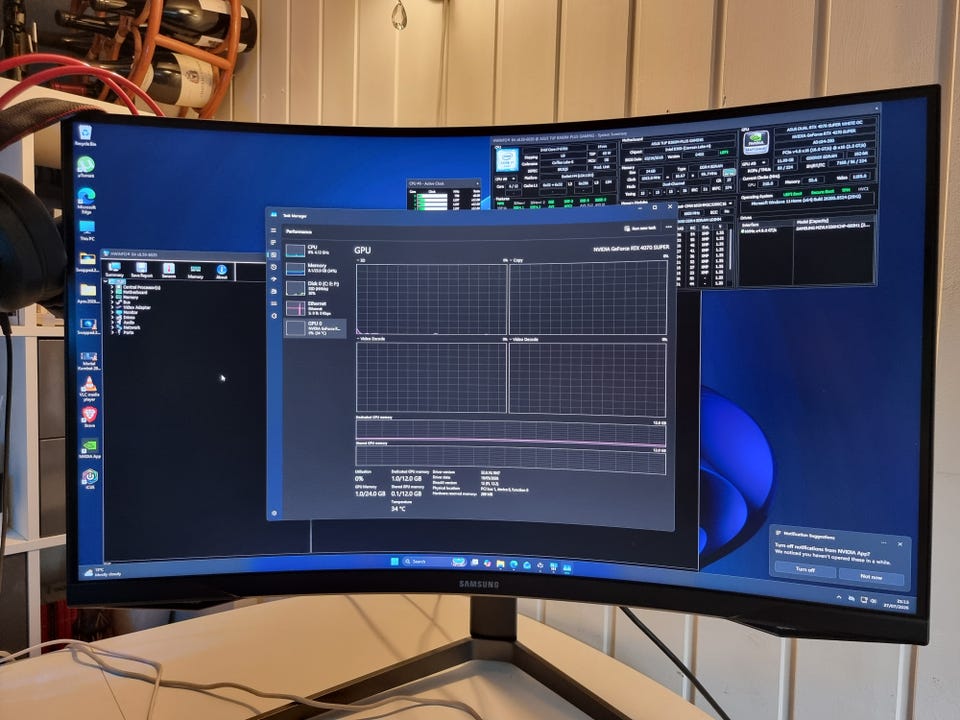Open iCUE desktop icon
The width and height of the screenshot is (960, 720).
90,478
